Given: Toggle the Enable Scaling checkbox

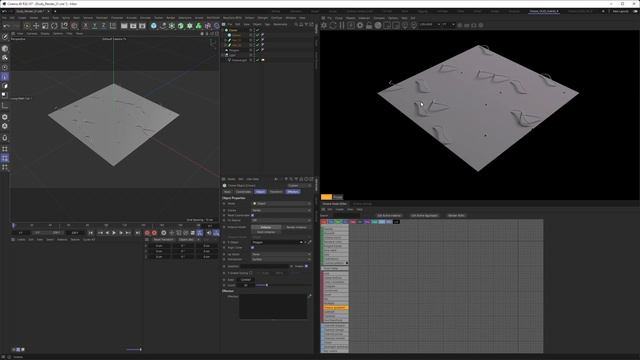Looking at the screenshot, I should [x=251, y=273].
